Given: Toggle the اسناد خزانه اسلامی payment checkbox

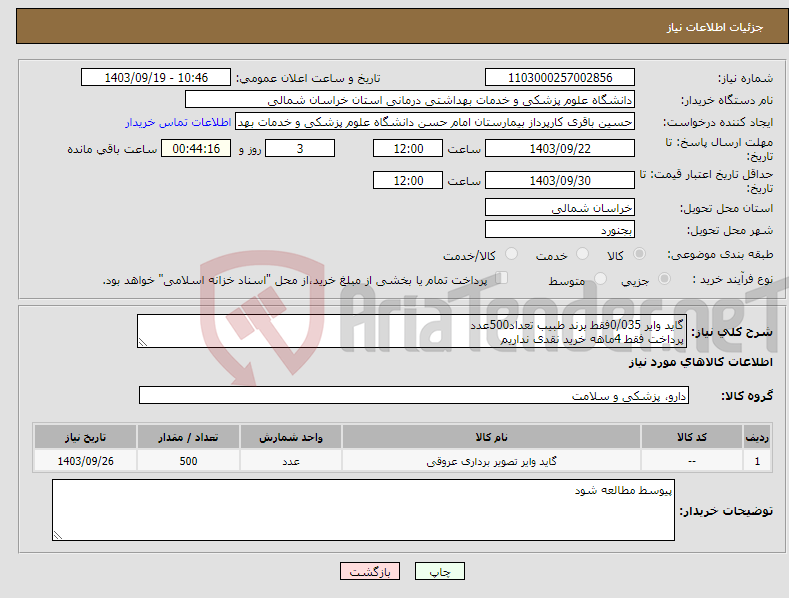Looking at the screenshot, I should coord(501,278).
